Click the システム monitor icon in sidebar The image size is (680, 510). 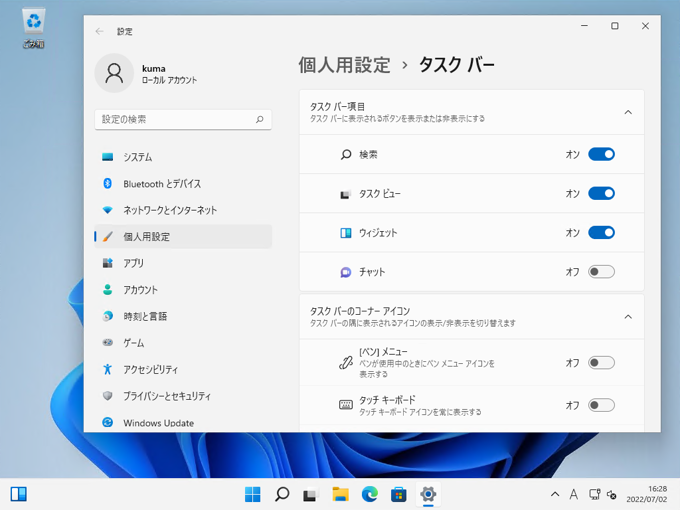[x=108, y=157]
